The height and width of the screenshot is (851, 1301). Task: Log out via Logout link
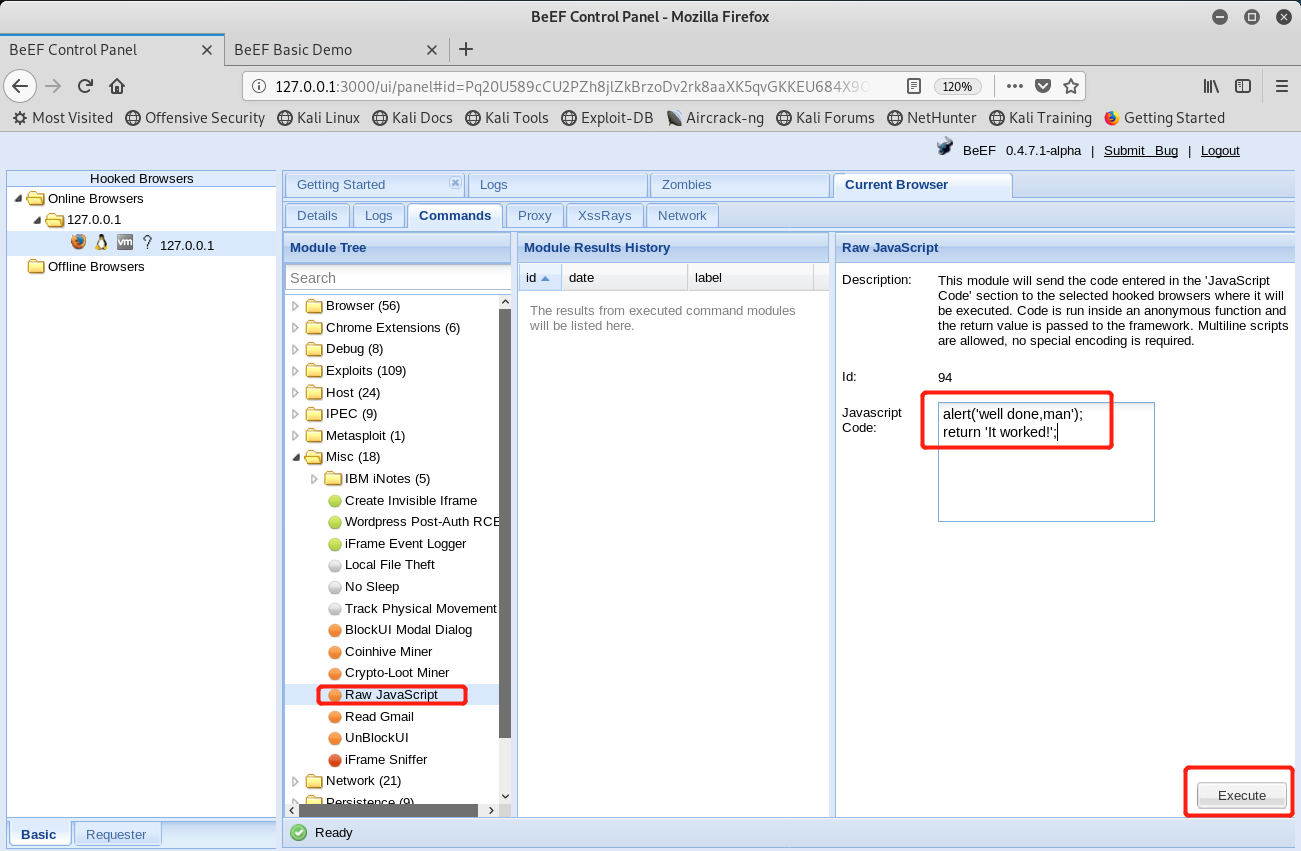(x=1220, y=151)
